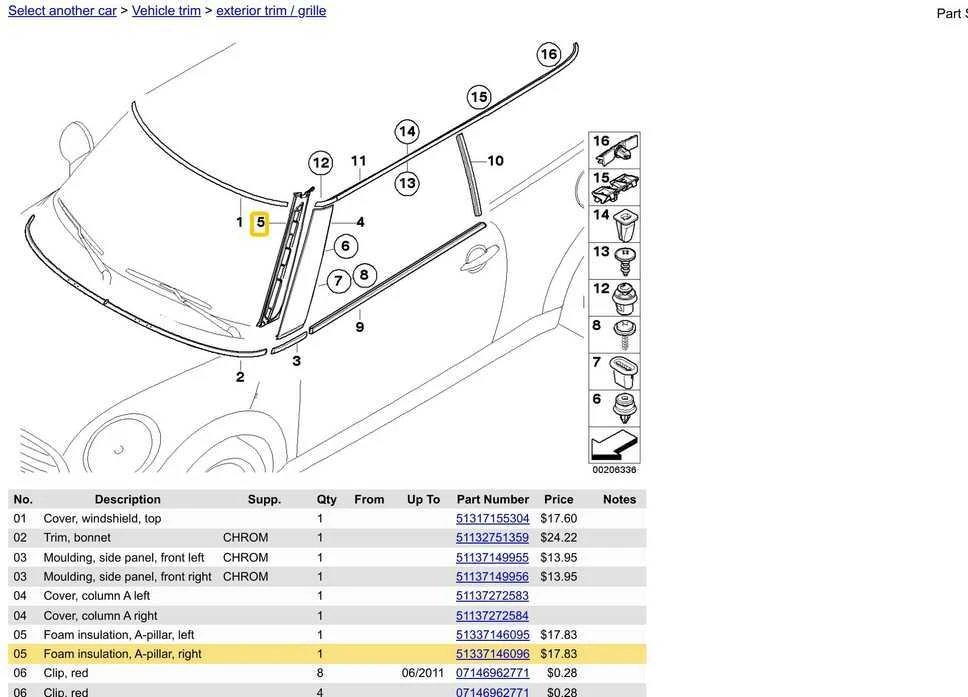The image size is (968, 697).
Task: Click clip 6 thumbnail in side legend
Action: click(x=614, y=408)
